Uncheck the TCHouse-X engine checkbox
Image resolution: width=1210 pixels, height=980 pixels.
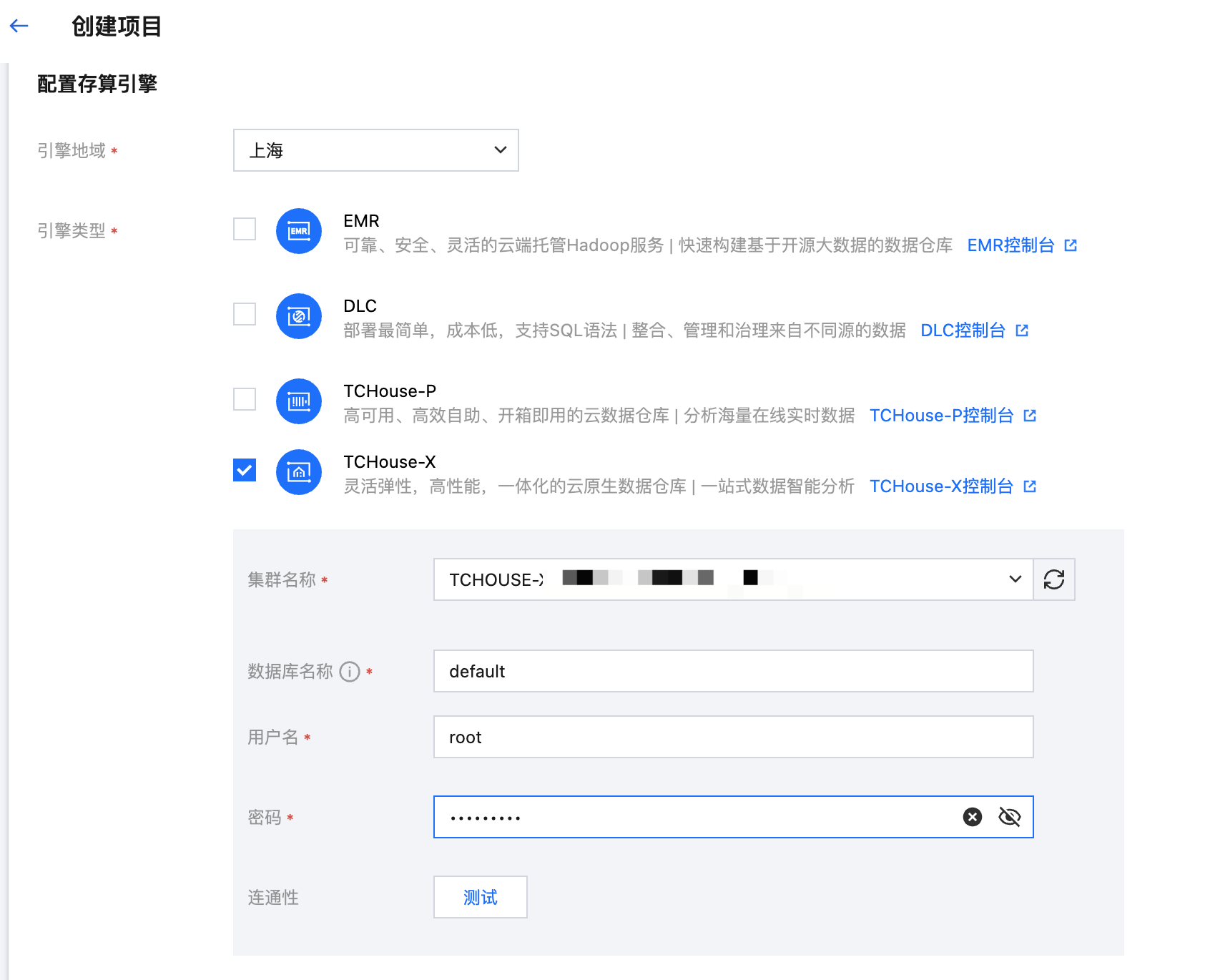245,470
